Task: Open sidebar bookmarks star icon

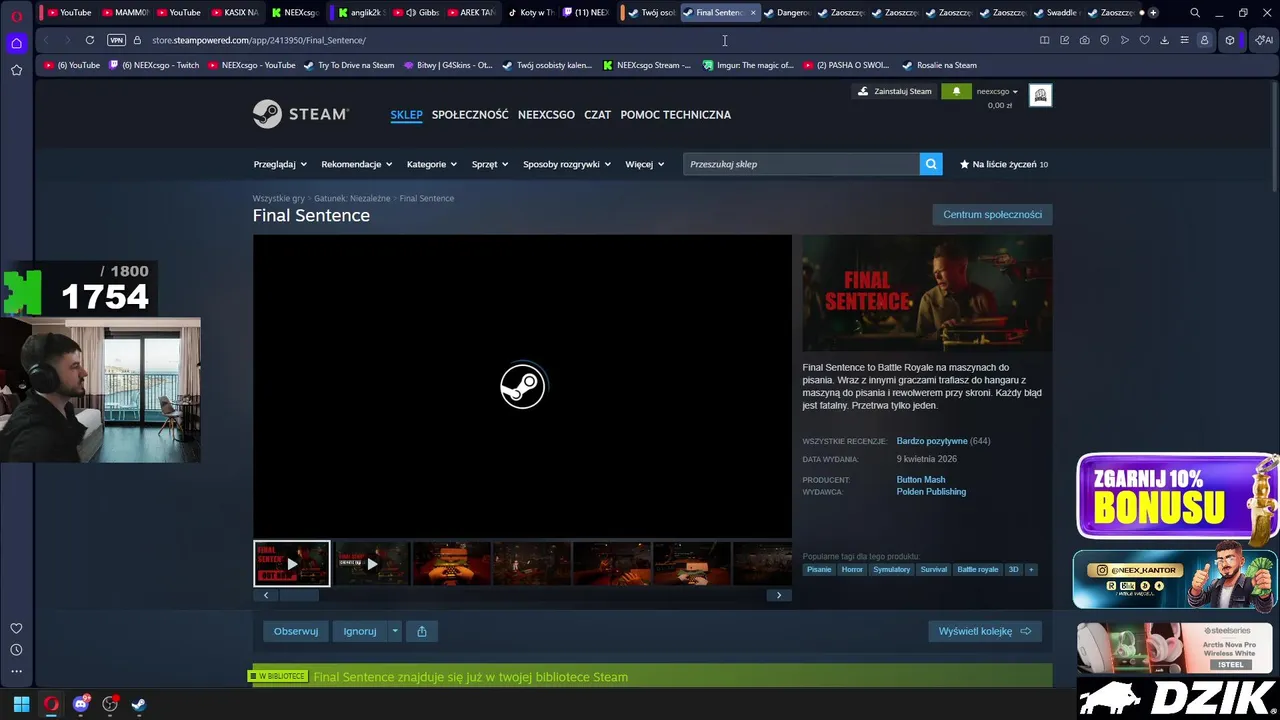Action: click(16, 70)
